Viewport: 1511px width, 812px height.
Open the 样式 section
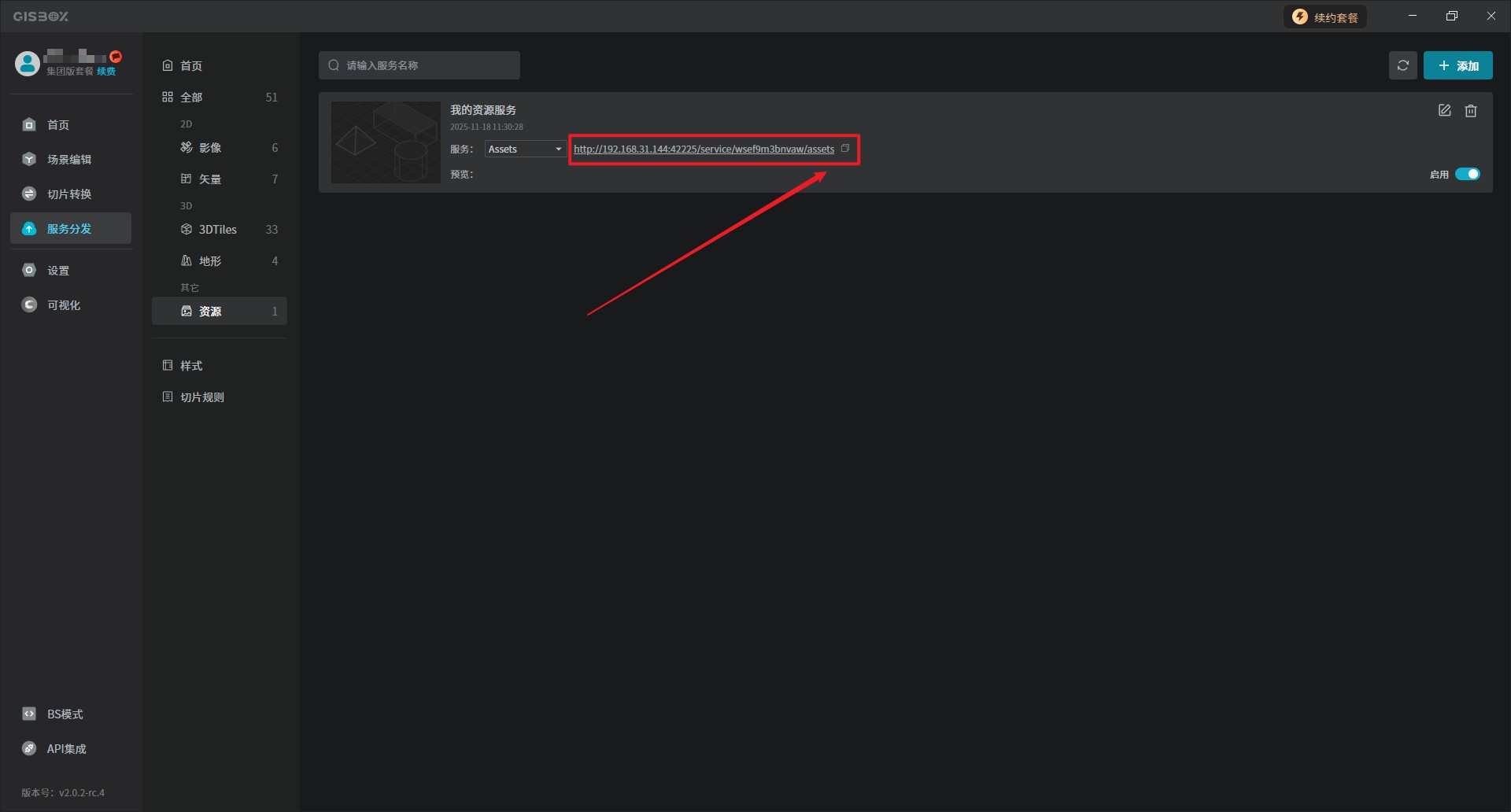pyautogui.click(x=191, y=366)
